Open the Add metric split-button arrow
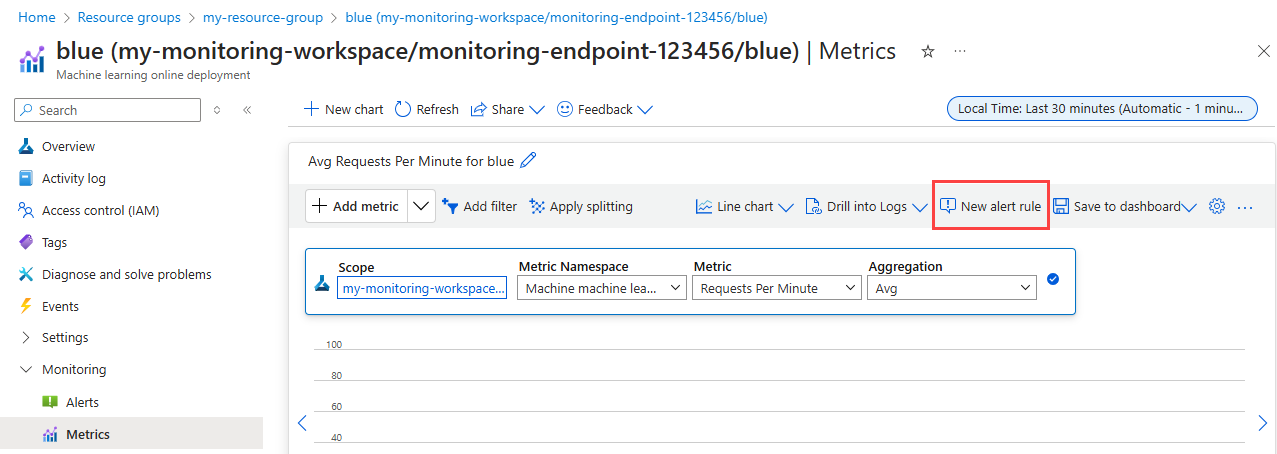 coord(423,206)
